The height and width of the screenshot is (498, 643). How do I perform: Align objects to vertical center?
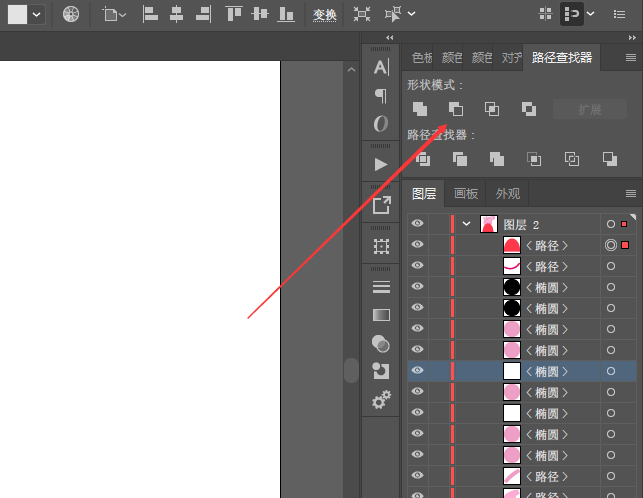click(x=260, y=14)
